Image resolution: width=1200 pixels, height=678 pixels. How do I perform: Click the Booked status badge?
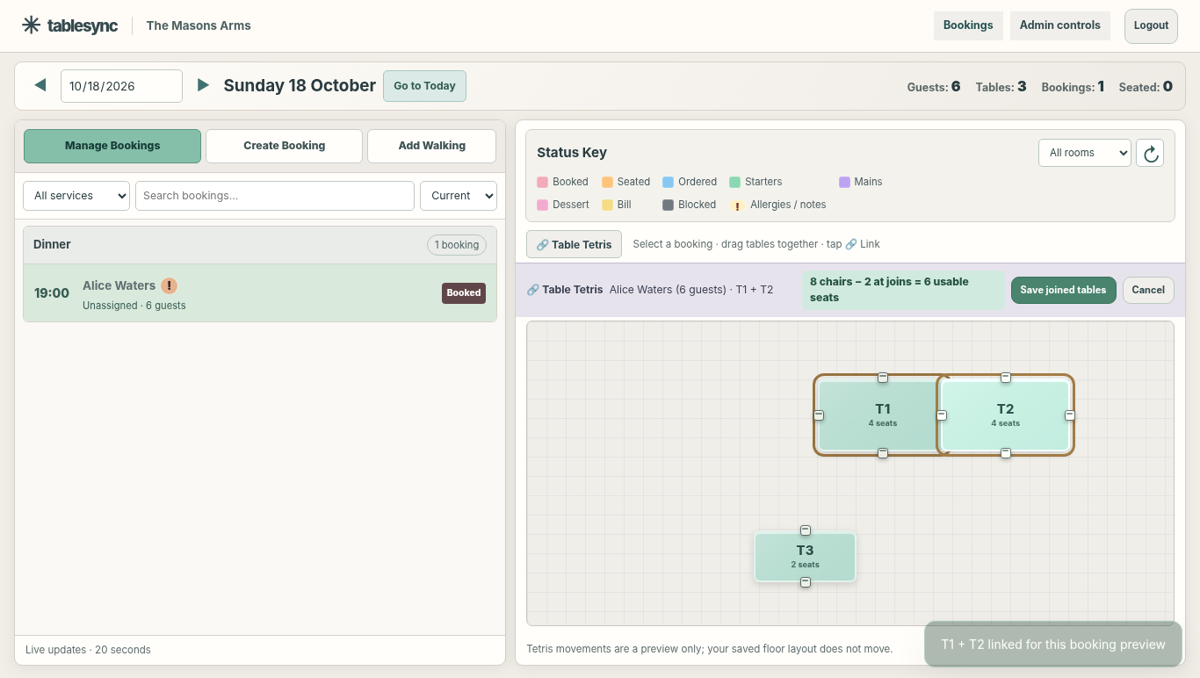coord(464,293)
